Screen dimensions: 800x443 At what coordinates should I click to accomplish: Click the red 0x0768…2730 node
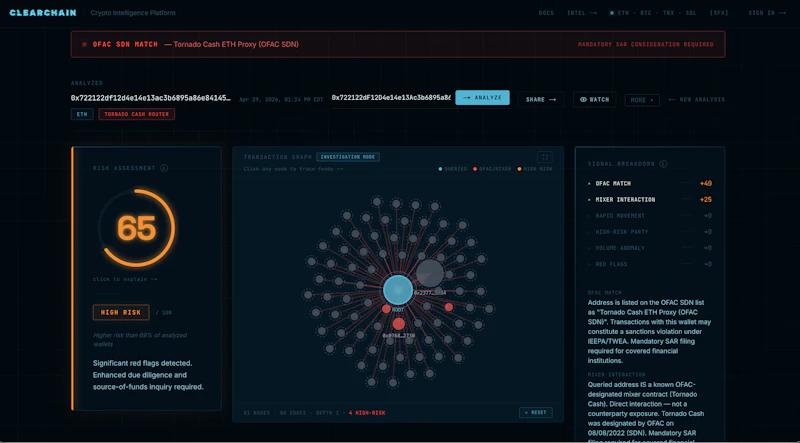click(398, 324)
